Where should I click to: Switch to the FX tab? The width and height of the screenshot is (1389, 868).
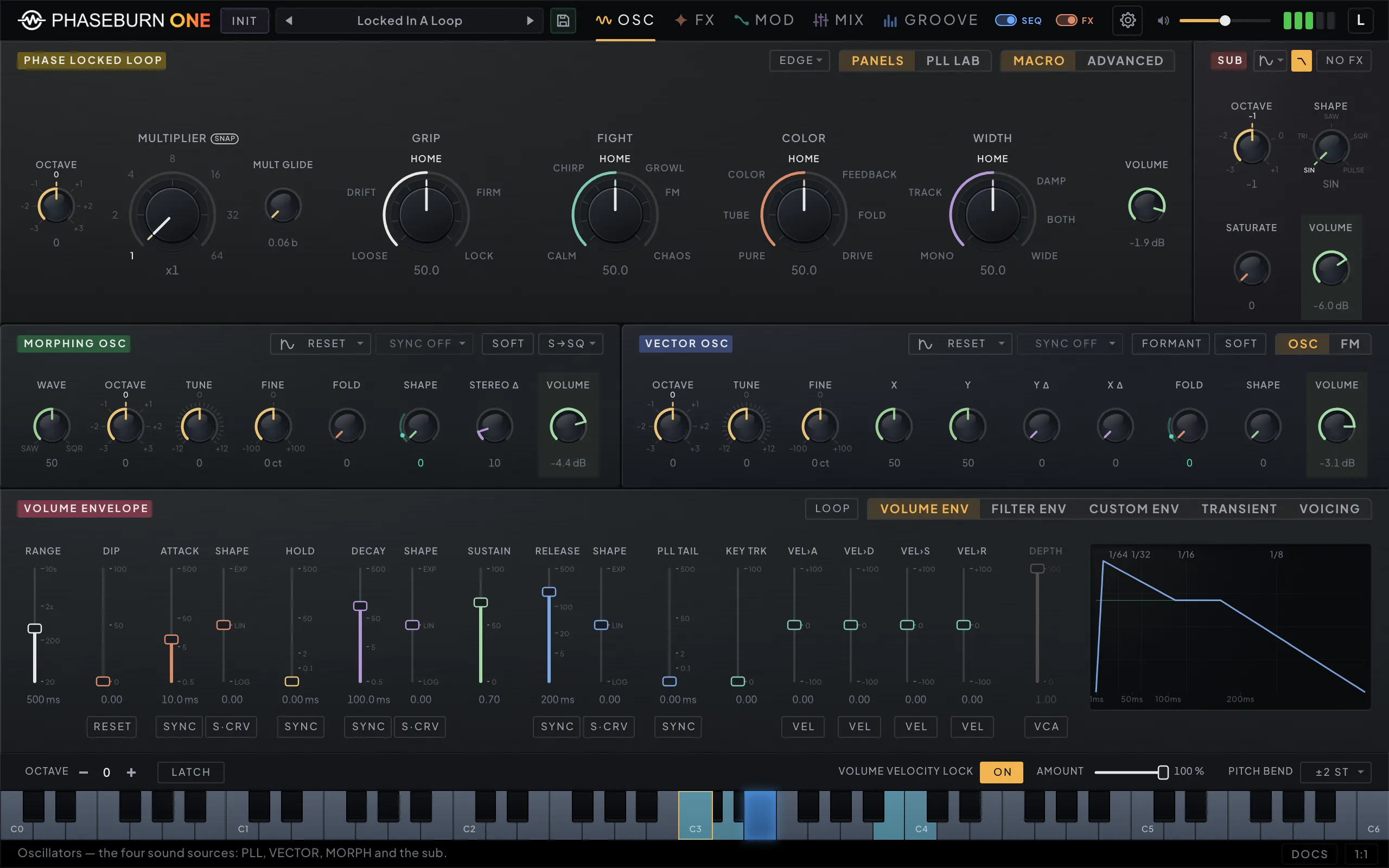pyautogui.click(x=694, y=21)
